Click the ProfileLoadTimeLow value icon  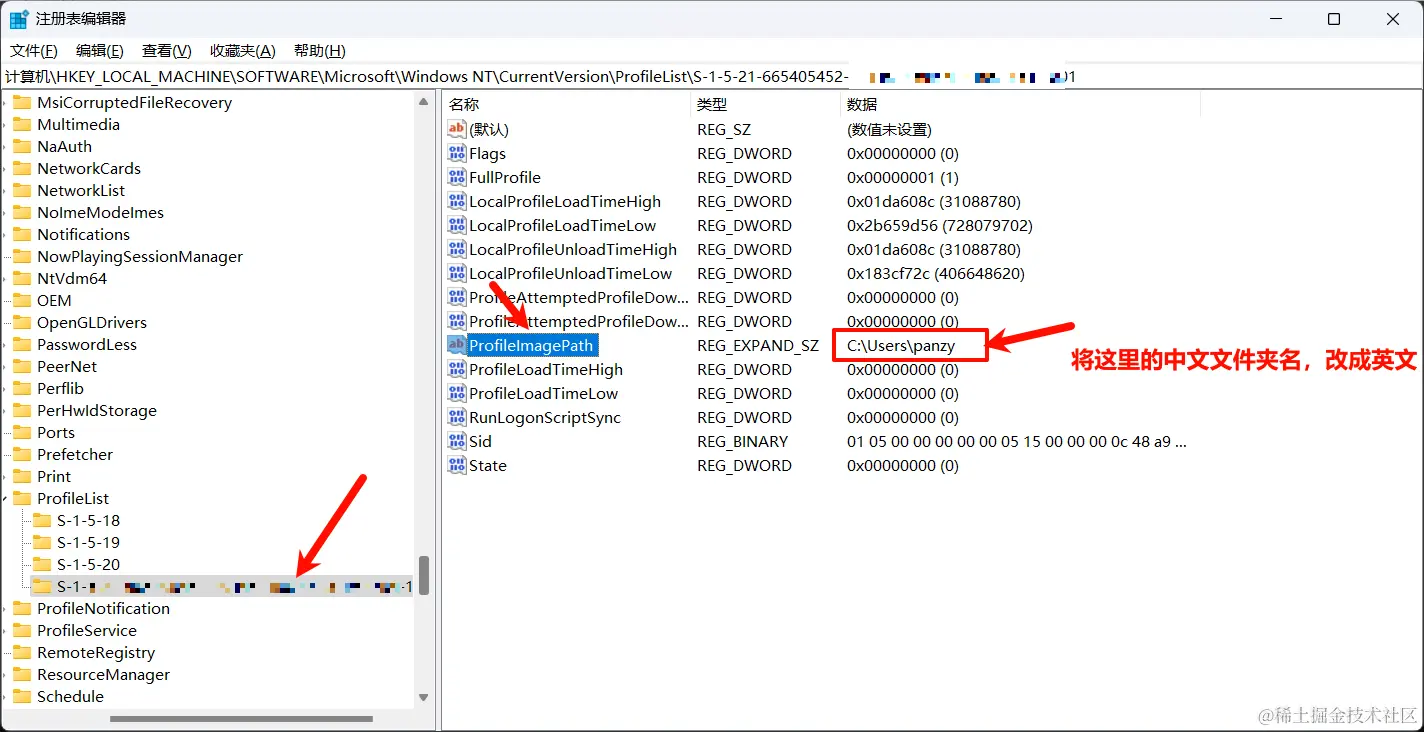click(x=456, y=393)
